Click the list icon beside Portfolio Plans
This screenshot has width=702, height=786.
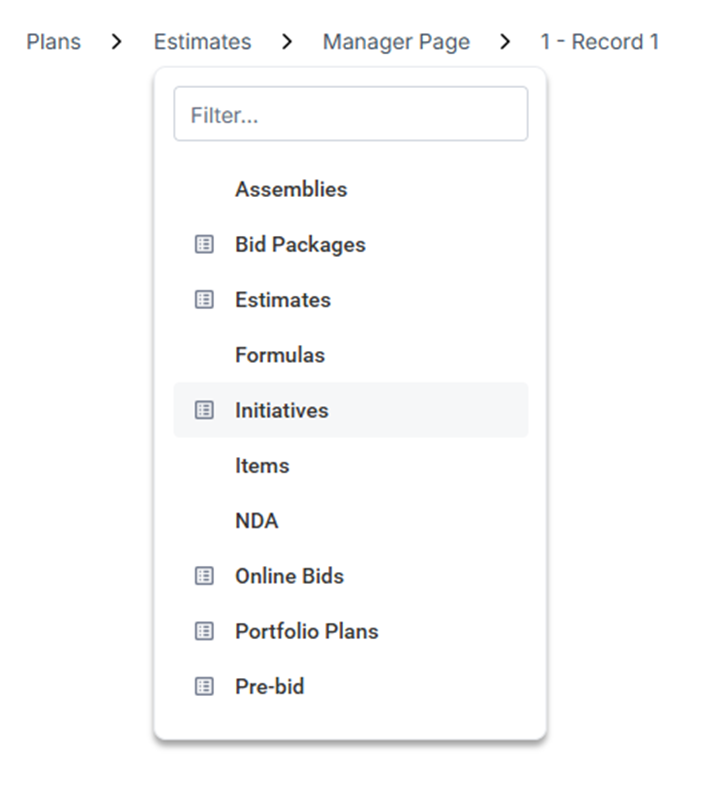click(x=204, y=631)
